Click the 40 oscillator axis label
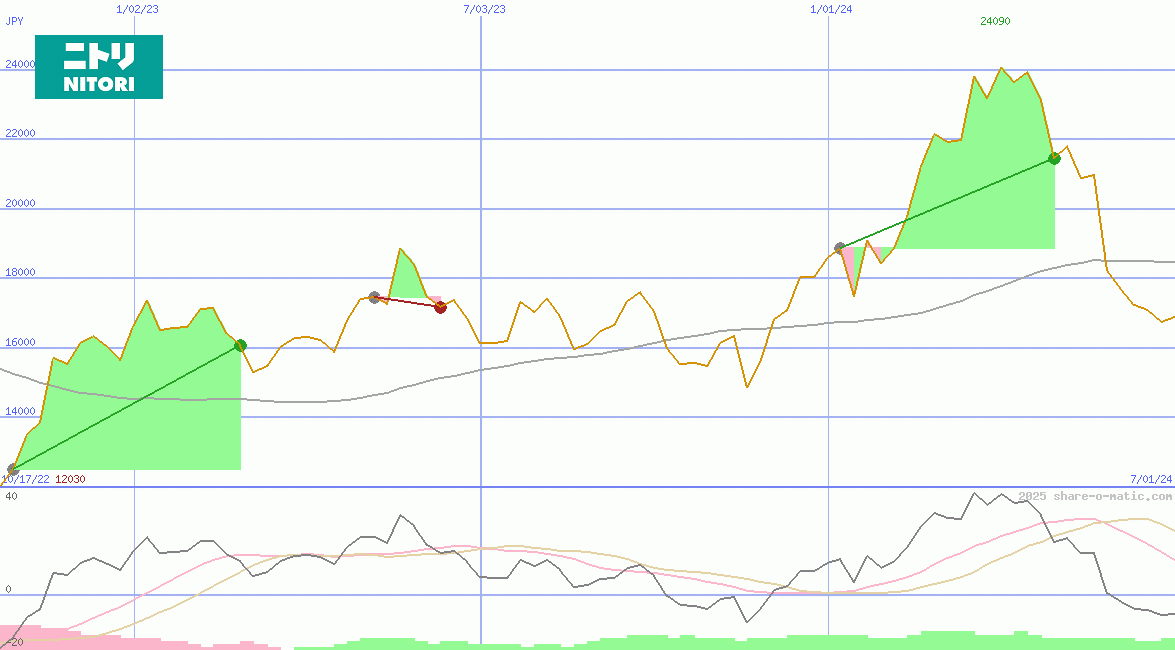1175x650 pixels. (x=11, y=496)
